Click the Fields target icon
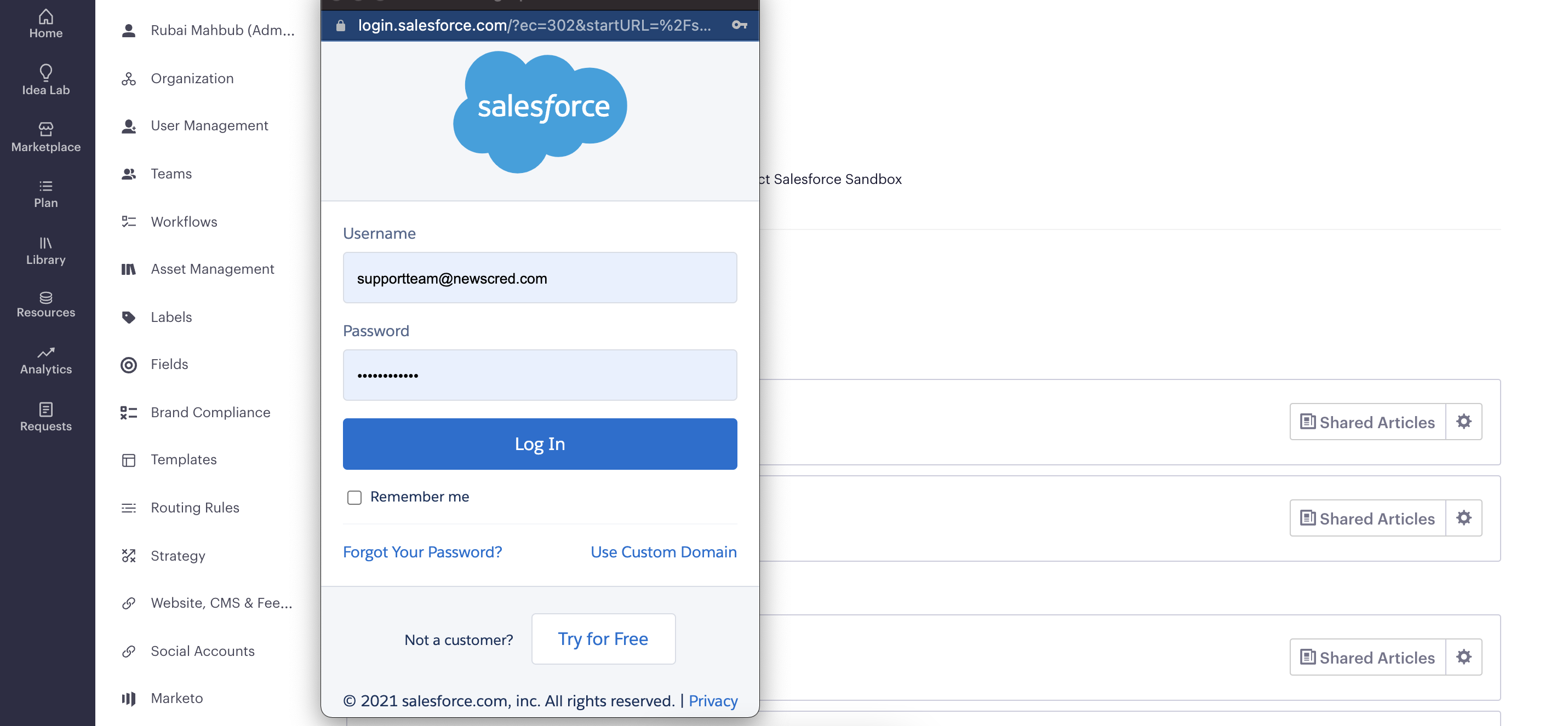Viewport: 1568px width, 726px height. coord(128,365)
